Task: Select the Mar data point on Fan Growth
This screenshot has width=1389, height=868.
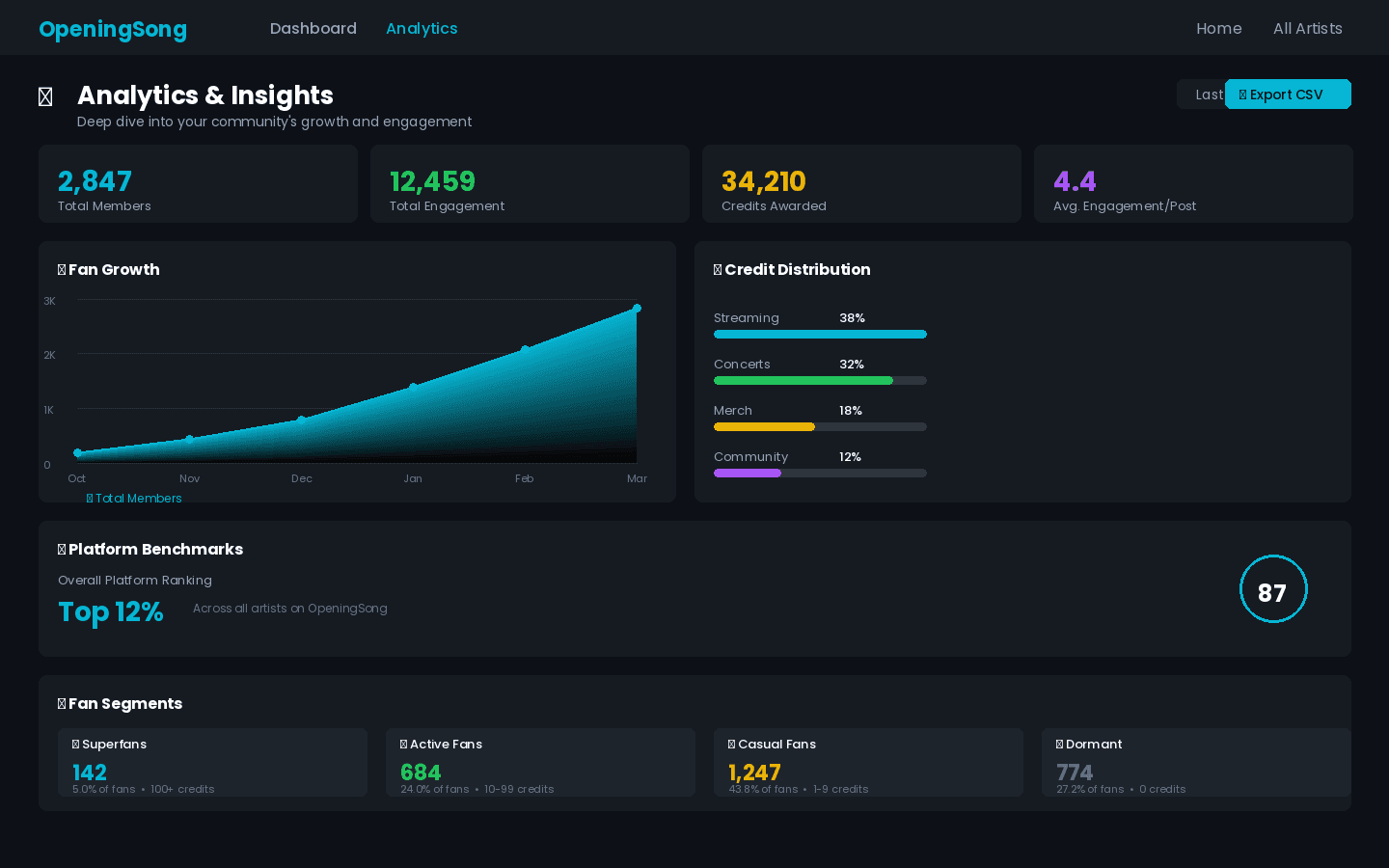Action: coord(637,309)
